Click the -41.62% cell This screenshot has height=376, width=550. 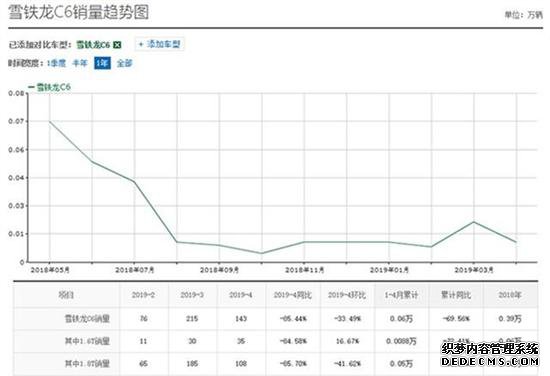[347, 363]
